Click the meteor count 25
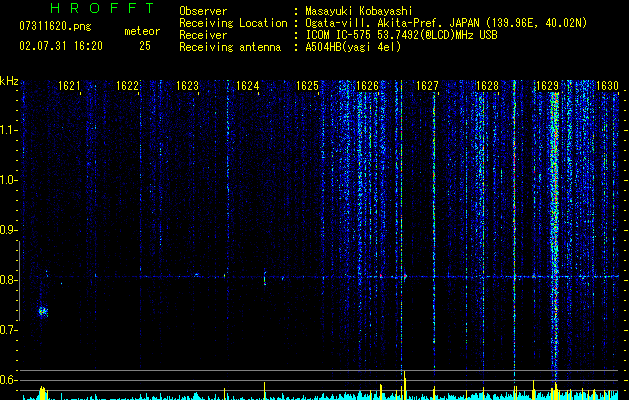This screenshot has height=400, width=629. click(x=145, y=46)
